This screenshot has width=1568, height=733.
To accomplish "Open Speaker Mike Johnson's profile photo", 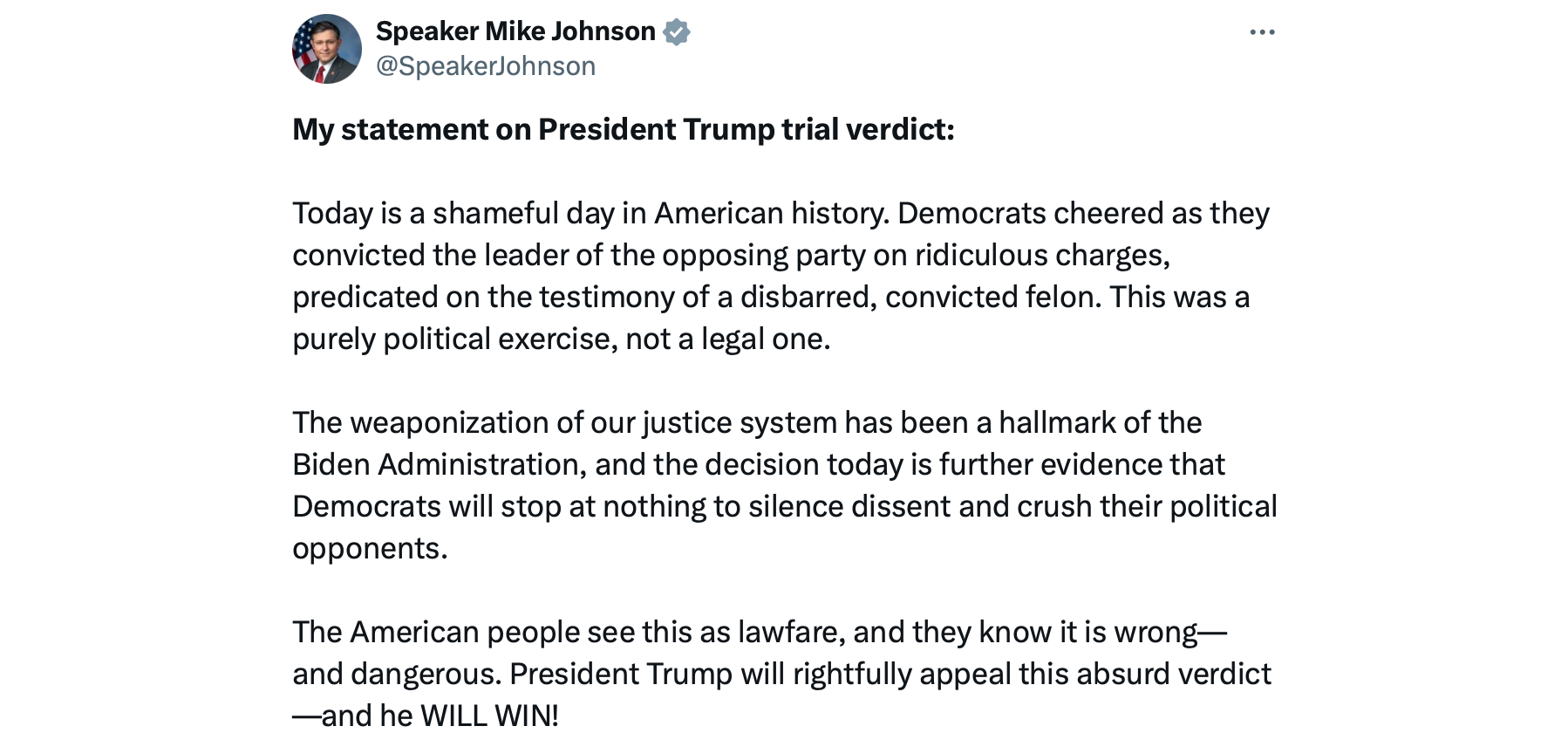I will coord(326,49).
